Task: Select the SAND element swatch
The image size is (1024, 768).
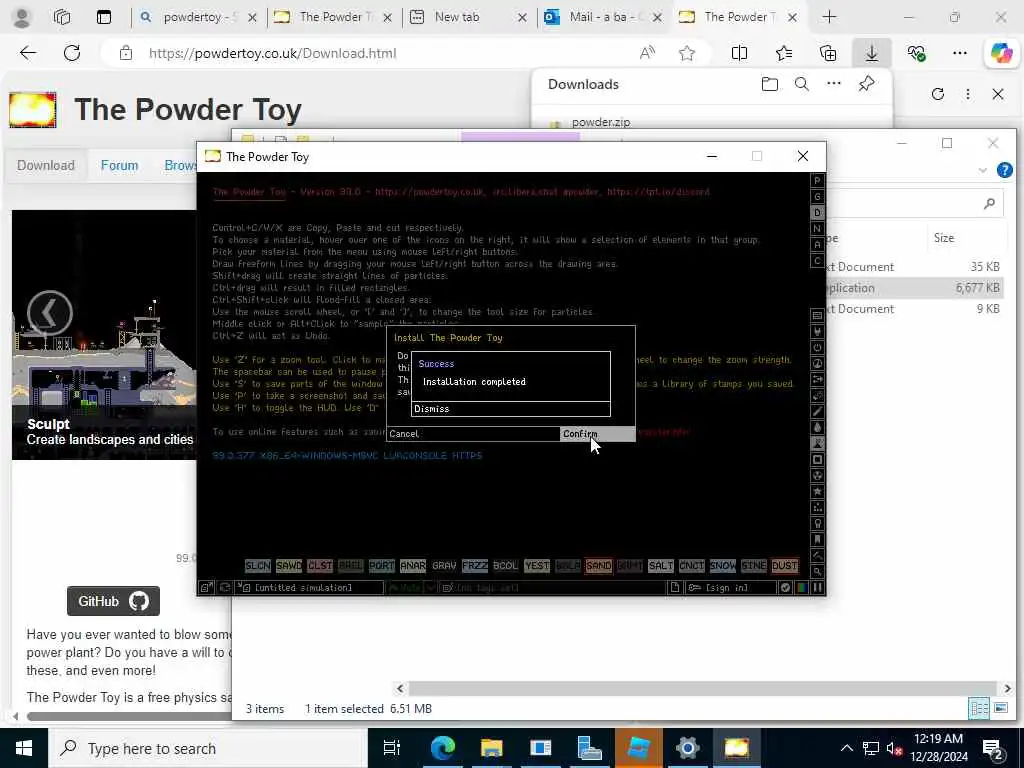Action: coord(598,566)
